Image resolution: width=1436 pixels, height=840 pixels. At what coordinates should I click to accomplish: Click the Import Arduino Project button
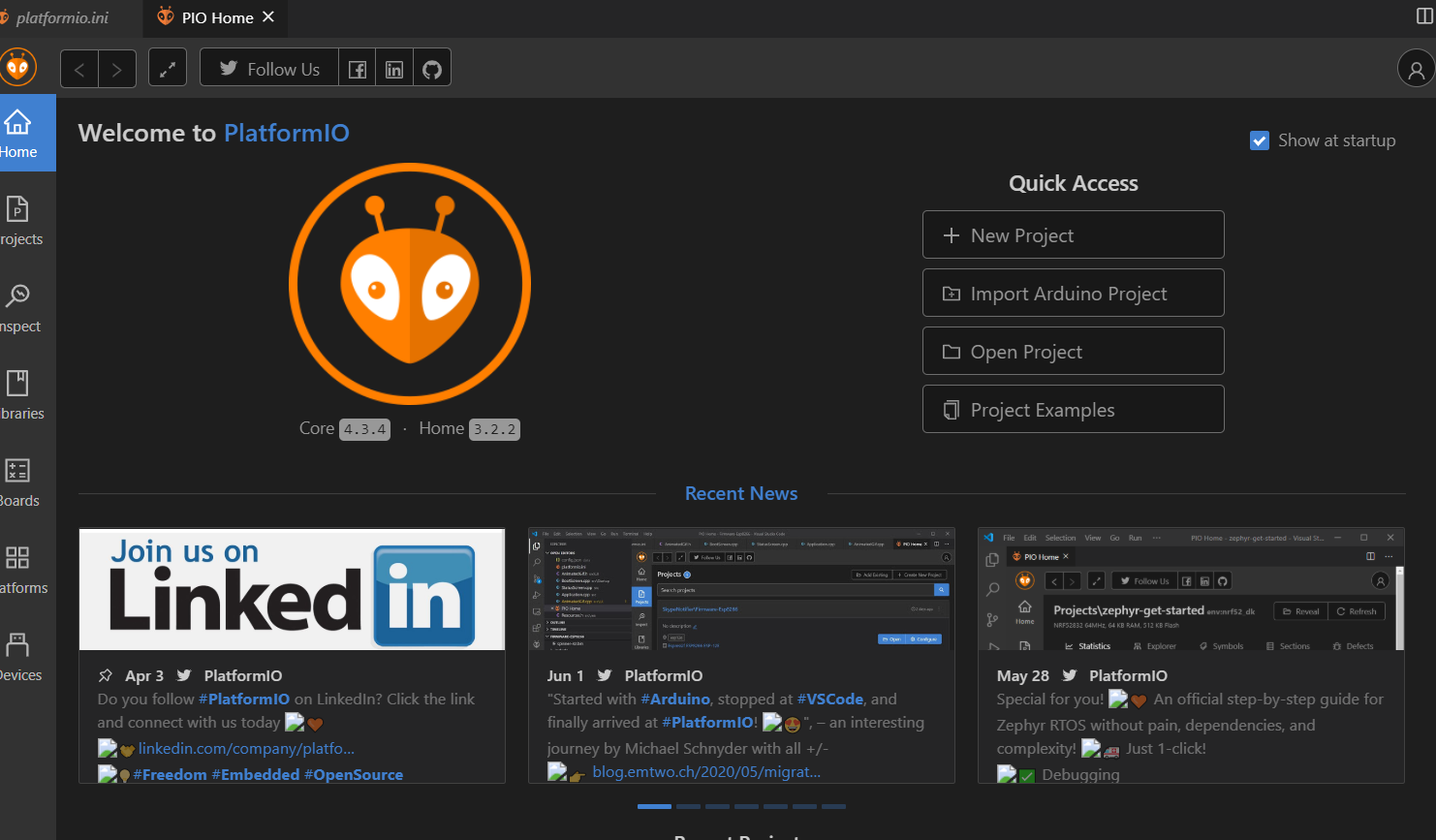tap(1073, 293)
